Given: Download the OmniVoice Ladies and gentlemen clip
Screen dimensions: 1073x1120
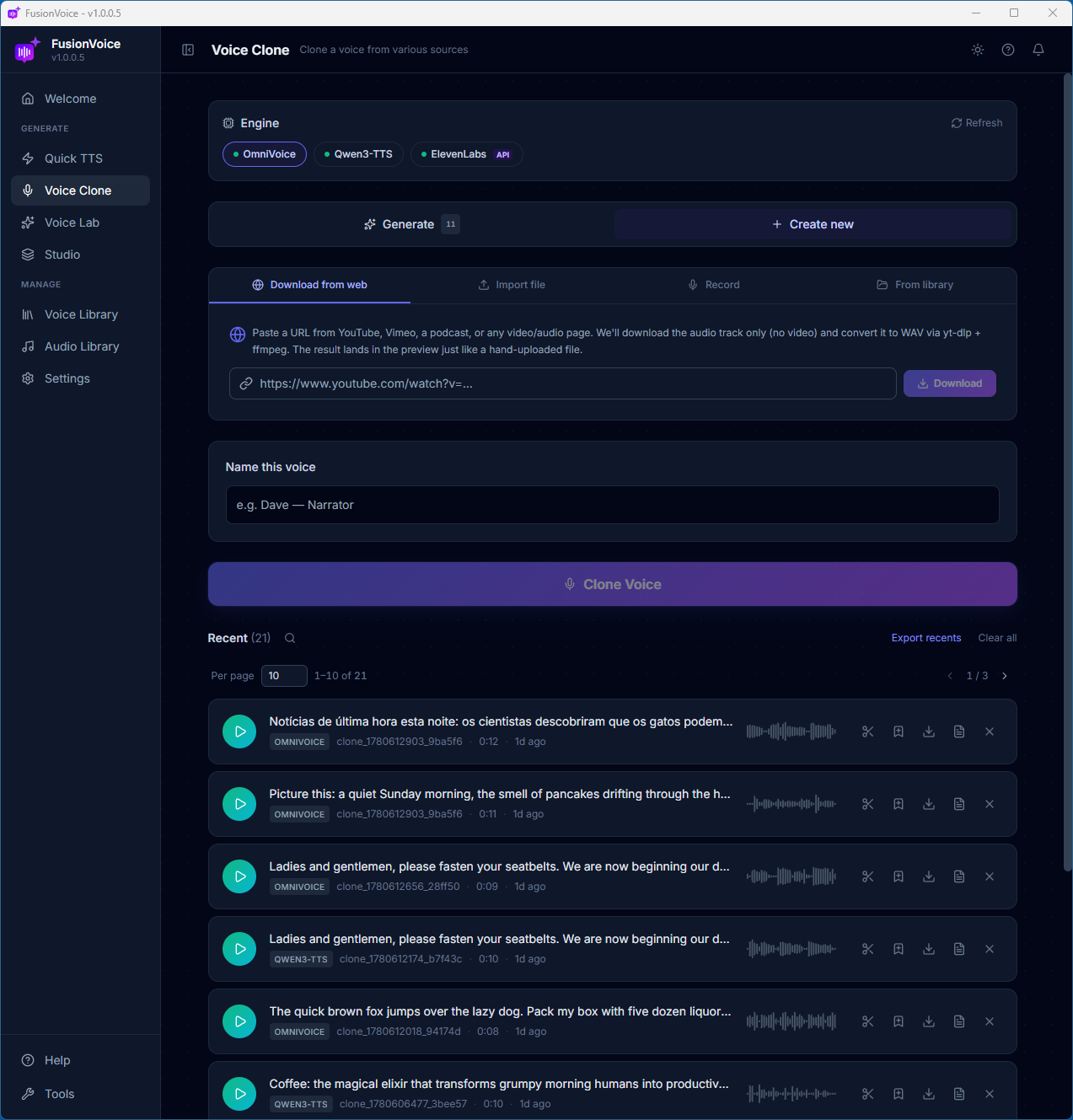Looking at the screenshot, I should coord(929,876).
